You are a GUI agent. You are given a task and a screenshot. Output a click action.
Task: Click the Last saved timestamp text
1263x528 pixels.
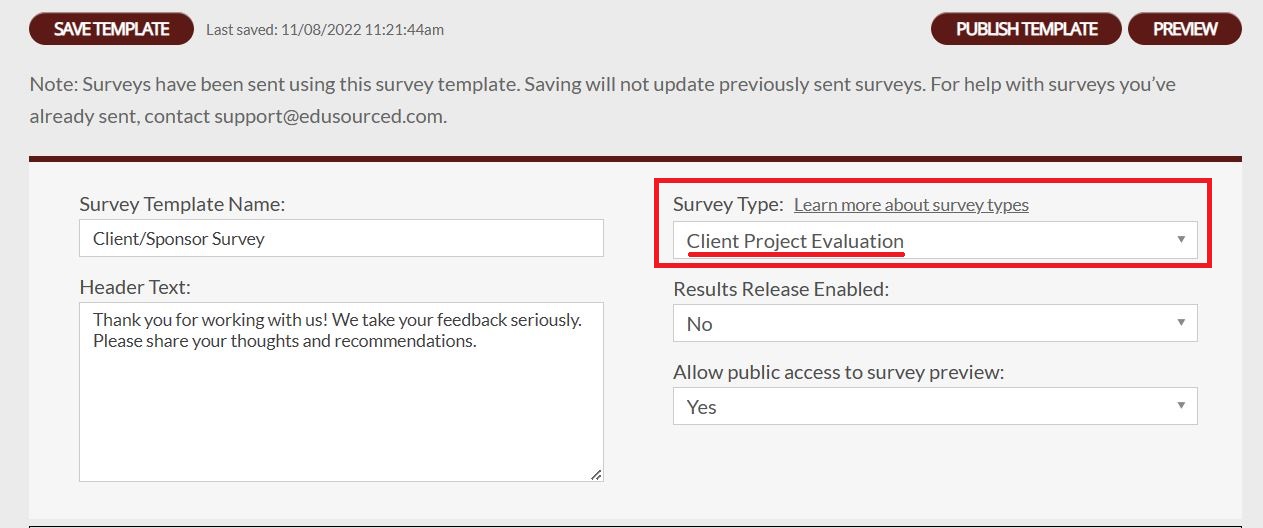(x=325, y=30)
